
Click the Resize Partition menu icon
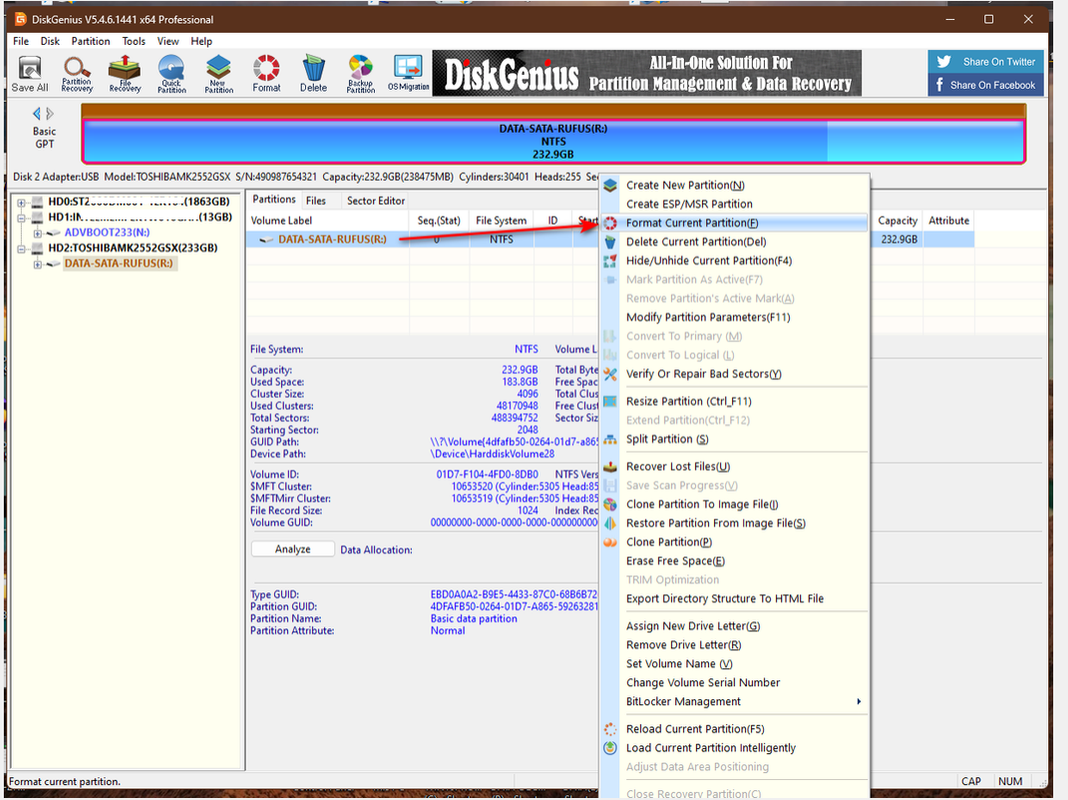coord(610,401)
